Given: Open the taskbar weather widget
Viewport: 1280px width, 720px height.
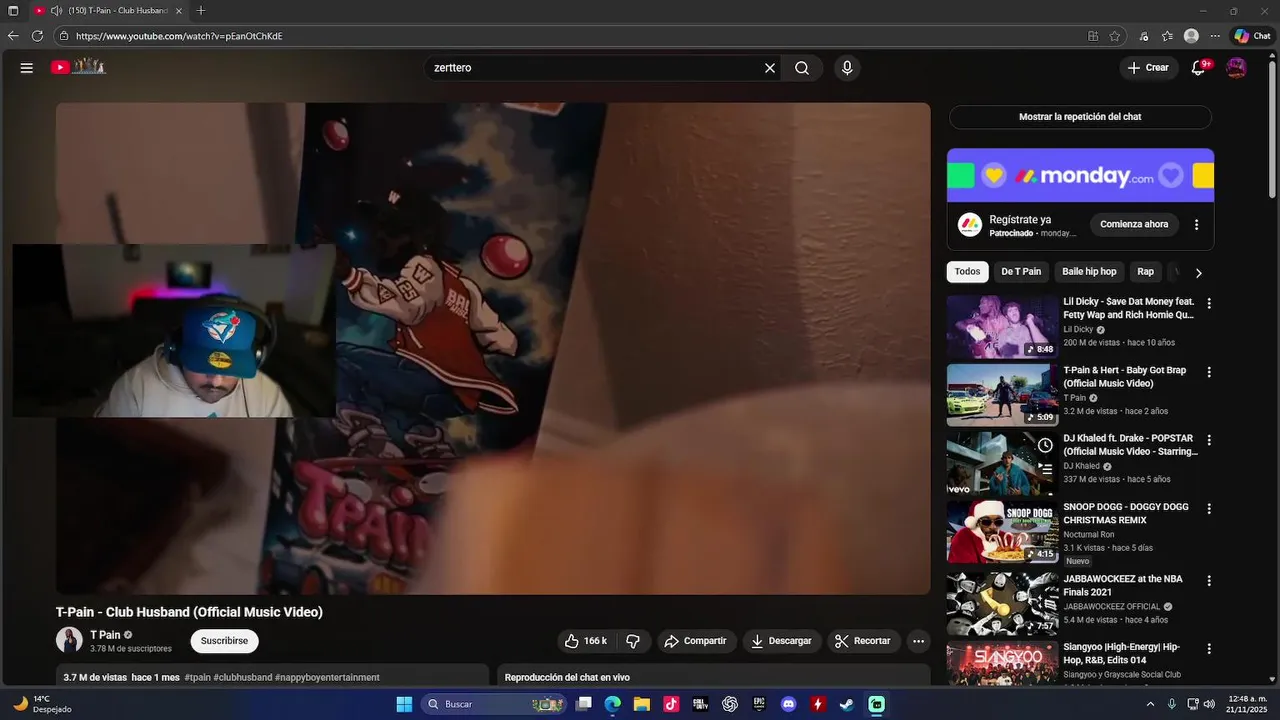Looking at the screenshot, I should (x=41, y=704).
